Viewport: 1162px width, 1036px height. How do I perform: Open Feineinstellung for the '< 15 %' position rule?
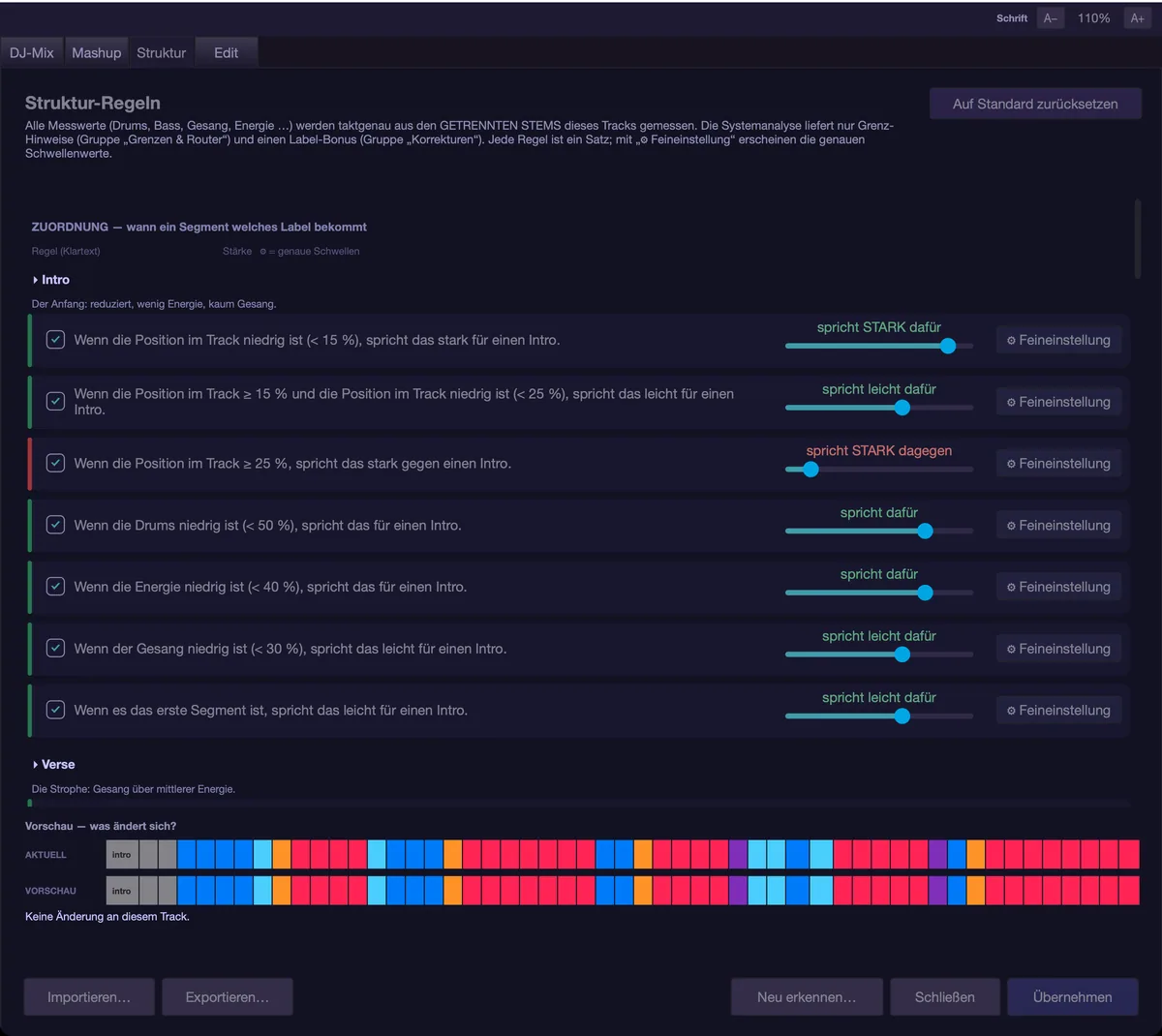pyautogui.click(x=1058, y=340)
